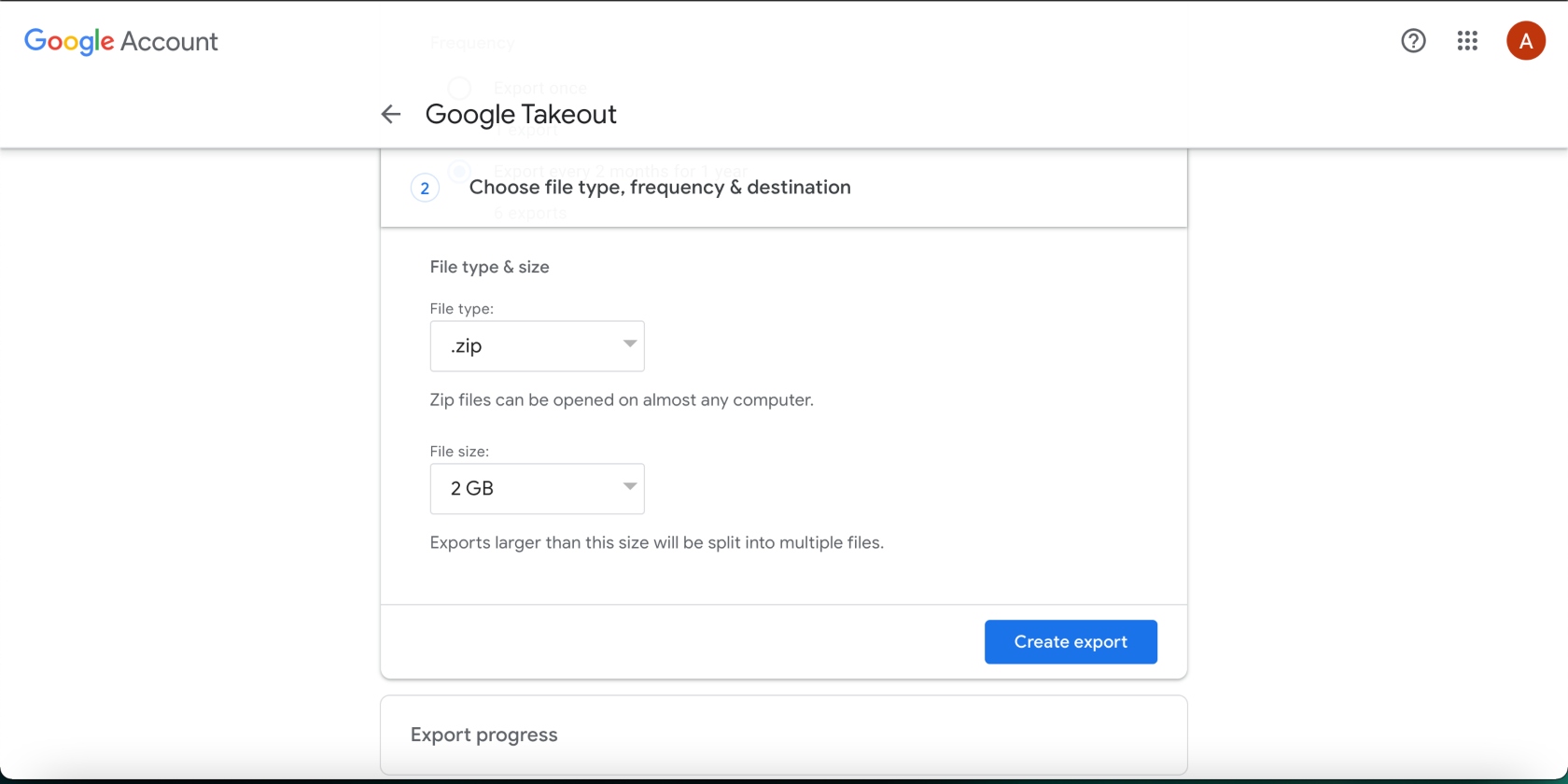Viewport: 1568px width, 784px height.
Task: Click the Export progress section heading
Action: coord(483,735)
